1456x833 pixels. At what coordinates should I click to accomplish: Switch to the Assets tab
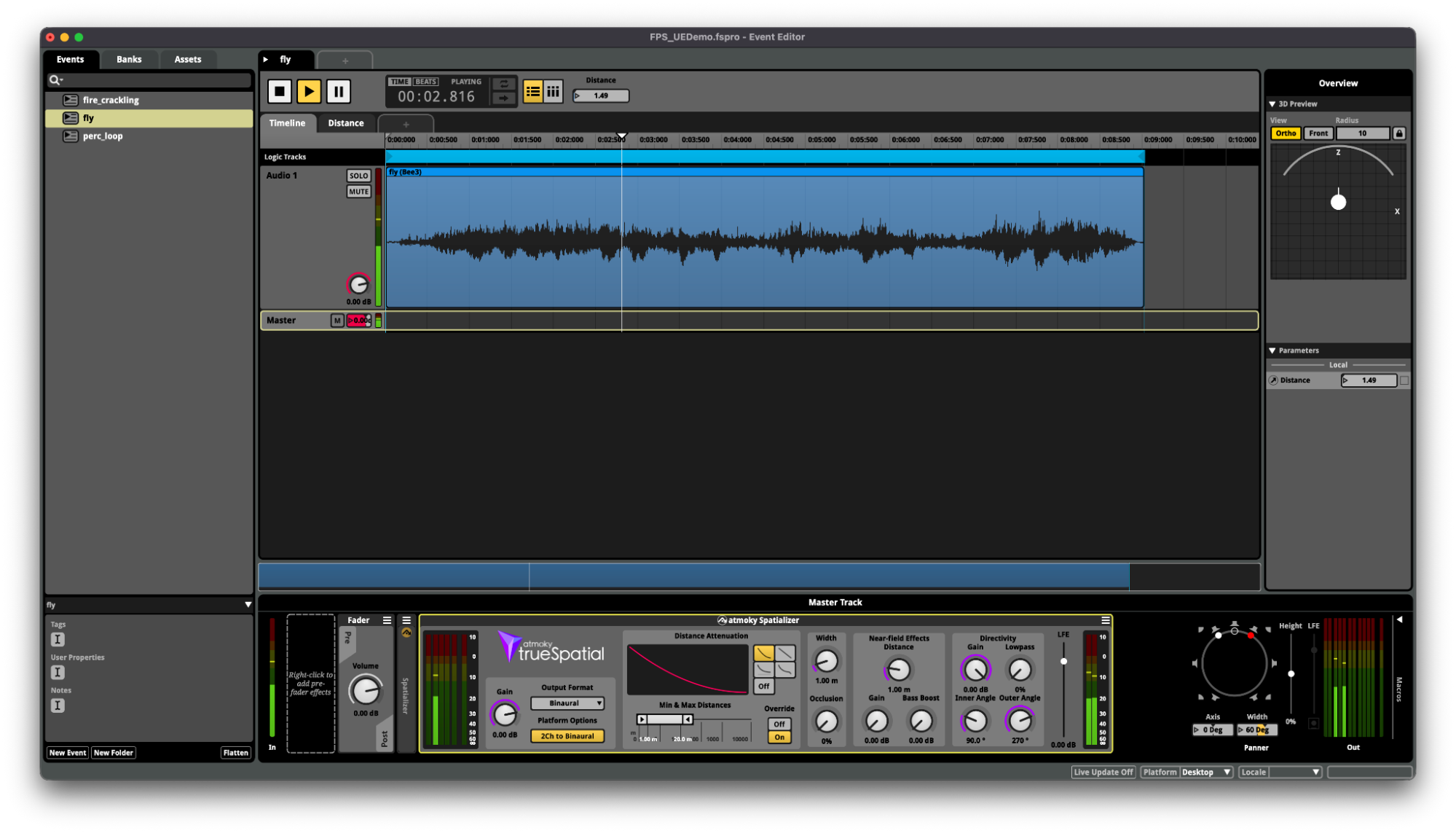point(187,60)
